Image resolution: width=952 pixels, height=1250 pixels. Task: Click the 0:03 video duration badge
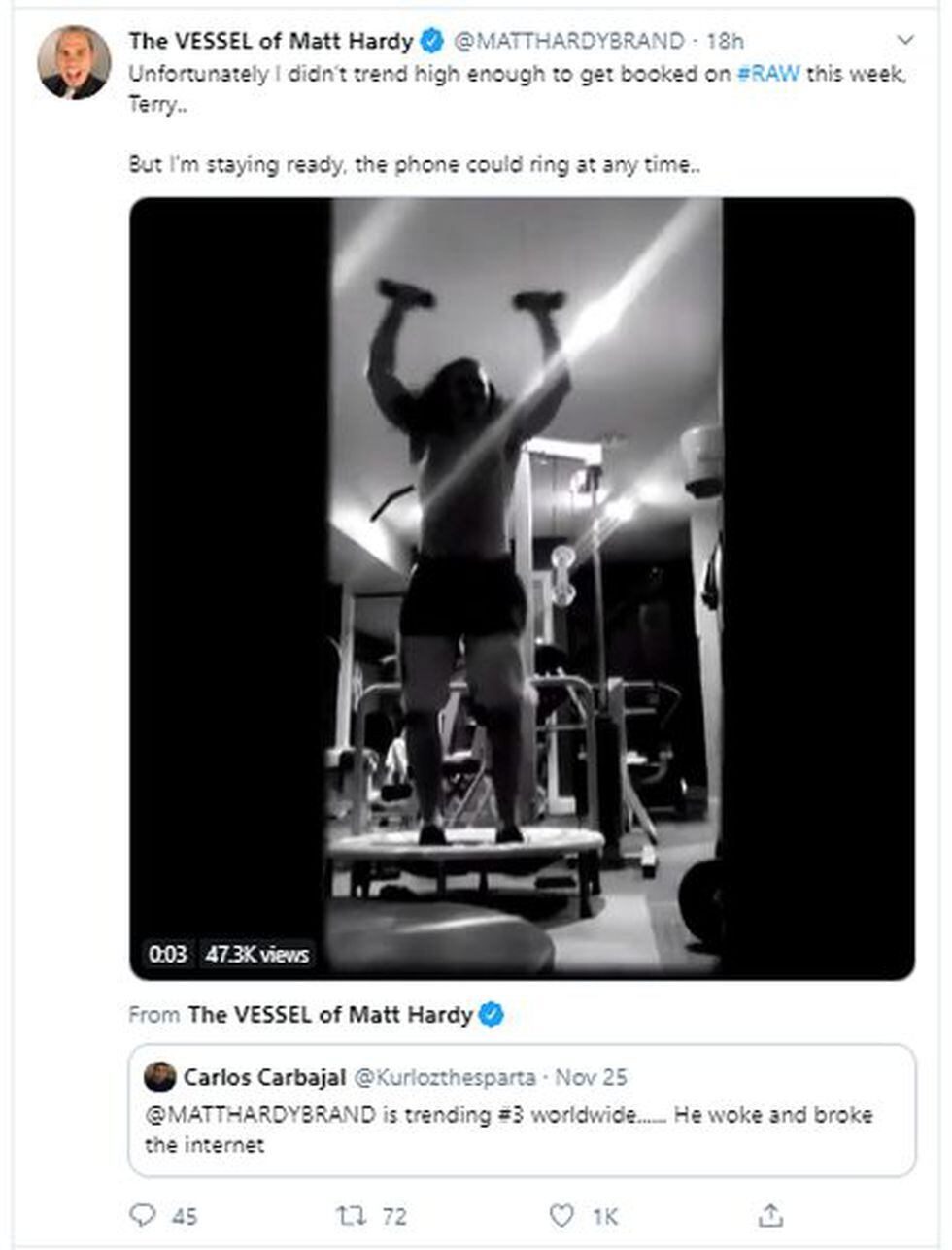167,954
